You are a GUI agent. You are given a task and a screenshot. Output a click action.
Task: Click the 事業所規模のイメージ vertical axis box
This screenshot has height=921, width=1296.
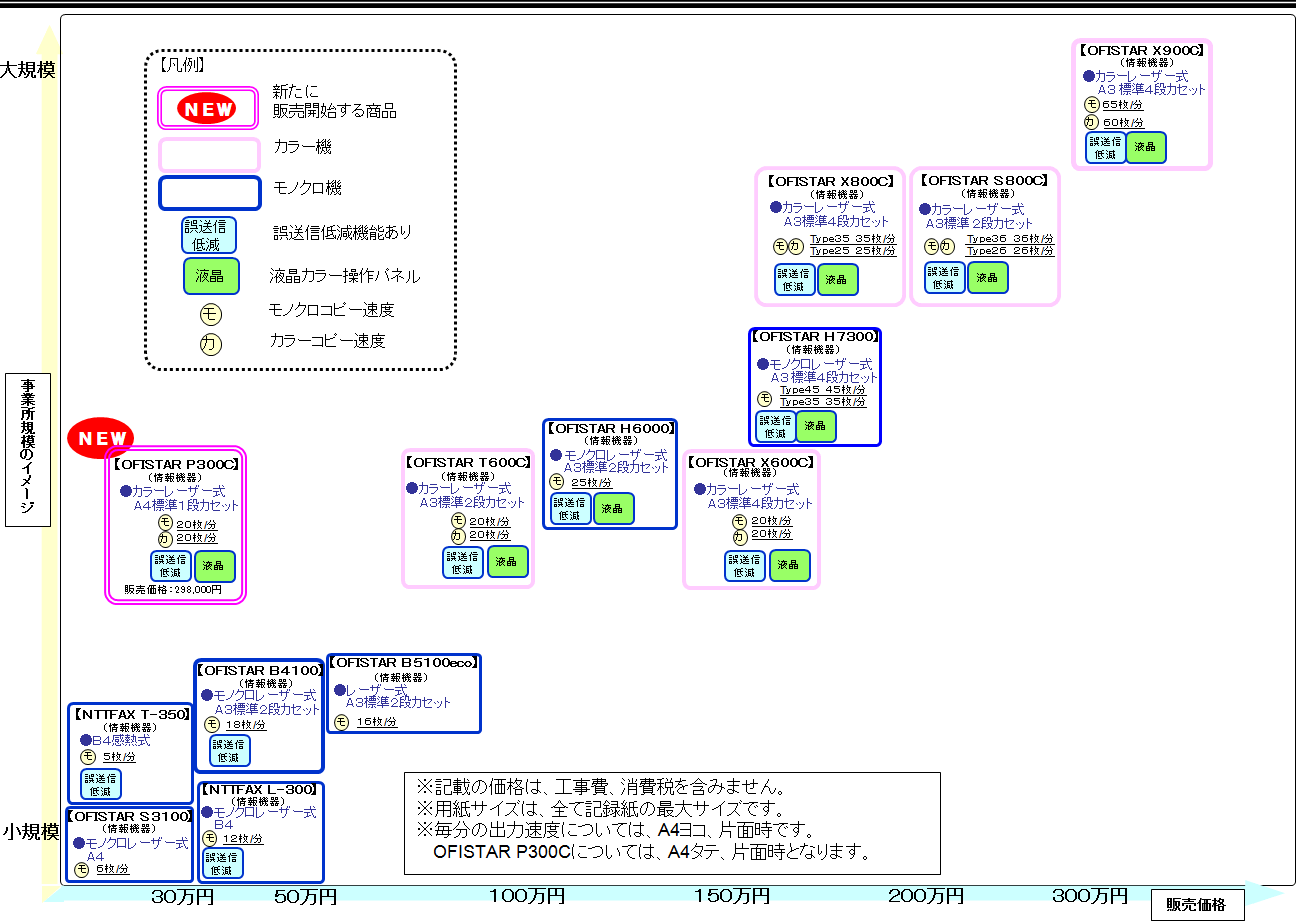pos(28,449)
